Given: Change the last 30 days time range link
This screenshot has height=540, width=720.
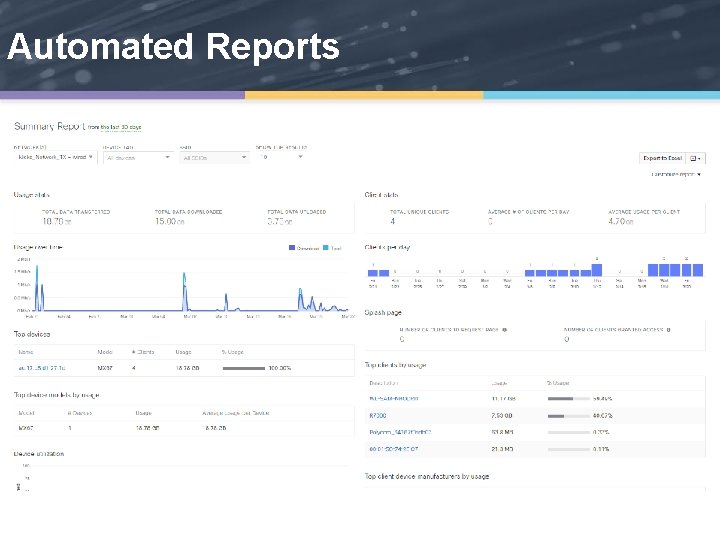Looking at the screenshot, I should pos(114,127).
